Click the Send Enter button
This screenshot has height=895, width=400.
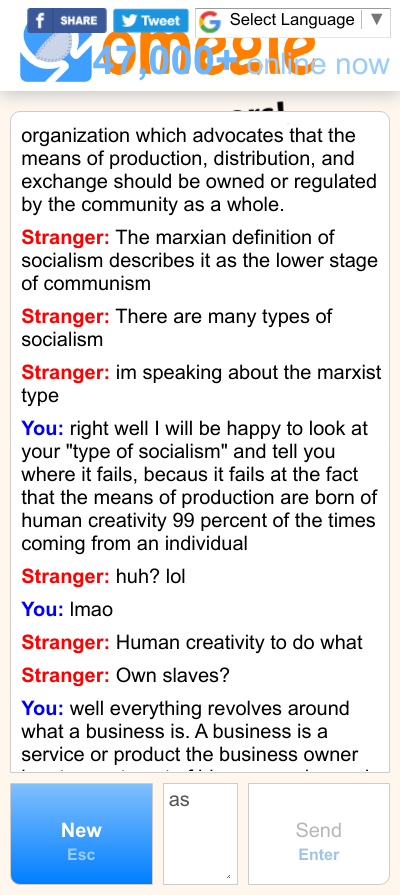coord(319,834)
